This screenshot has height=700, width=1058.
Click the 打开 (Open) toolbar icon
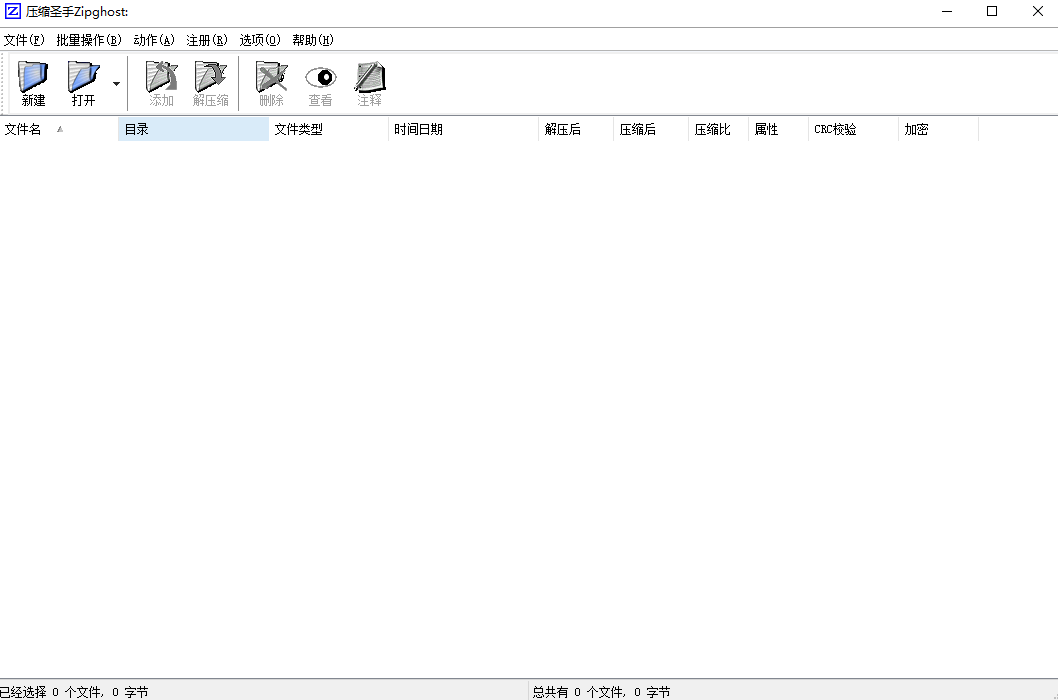point(81,80)
